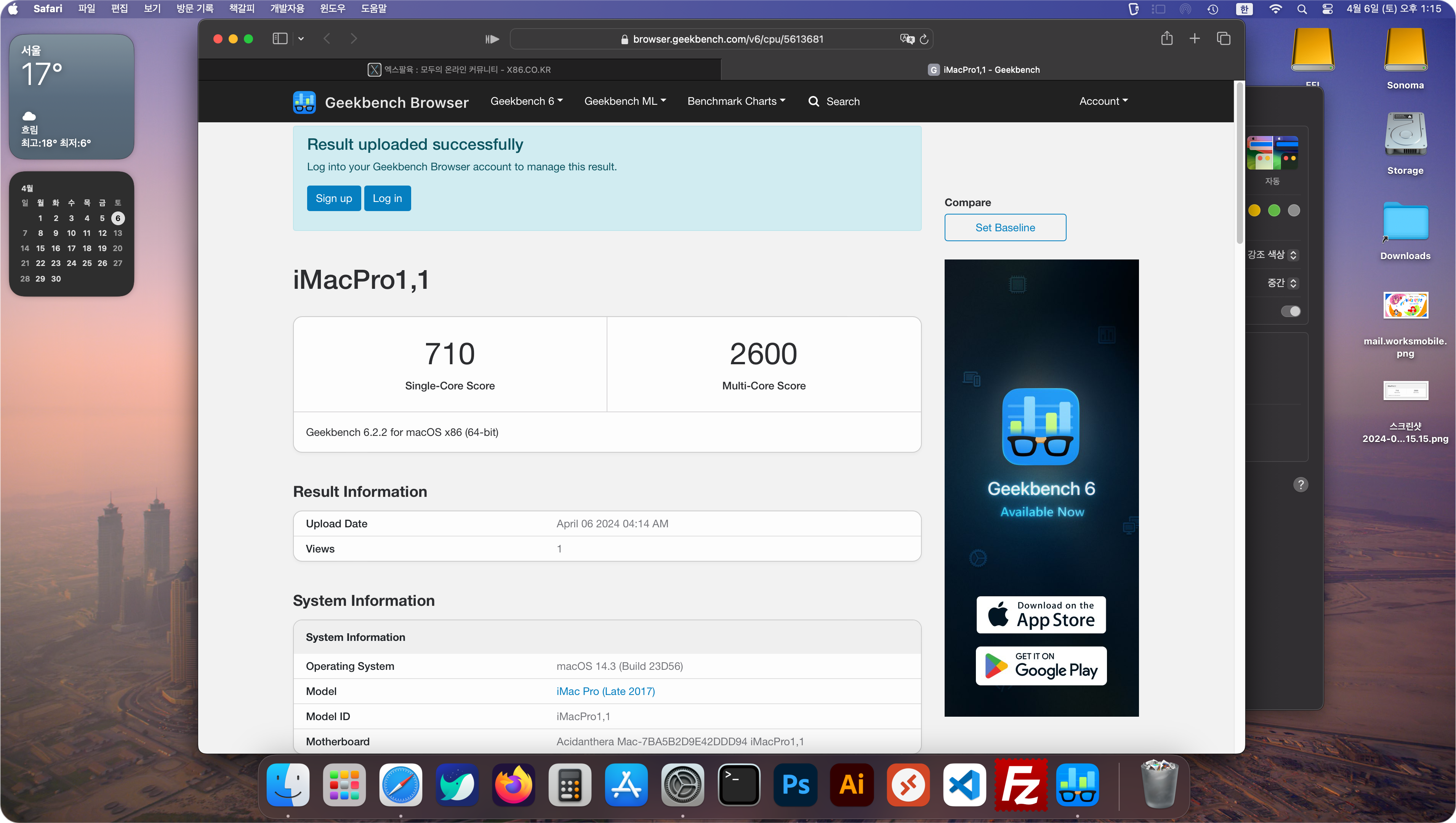Open App Store from the Dock
The width and height of the screenshot is (1456, 823).
click(626, 785)
